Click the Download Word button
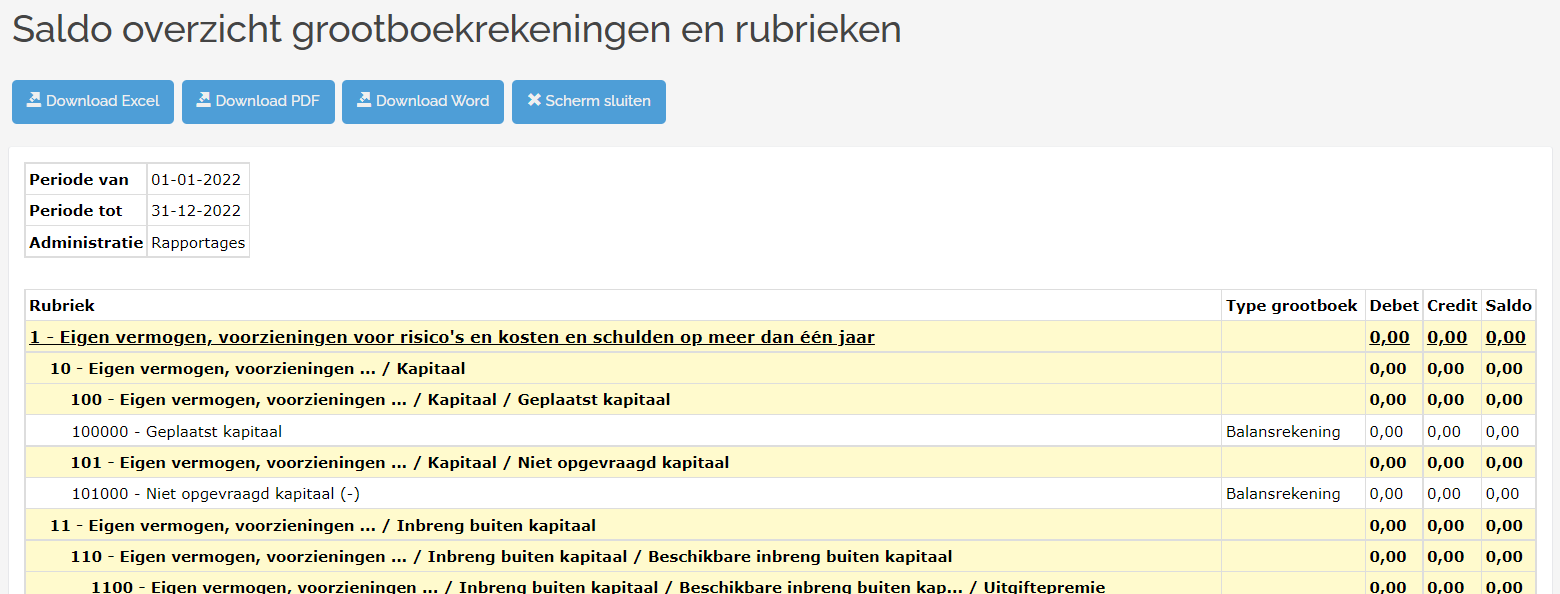Screen dimensions: 1560x594 422,101
